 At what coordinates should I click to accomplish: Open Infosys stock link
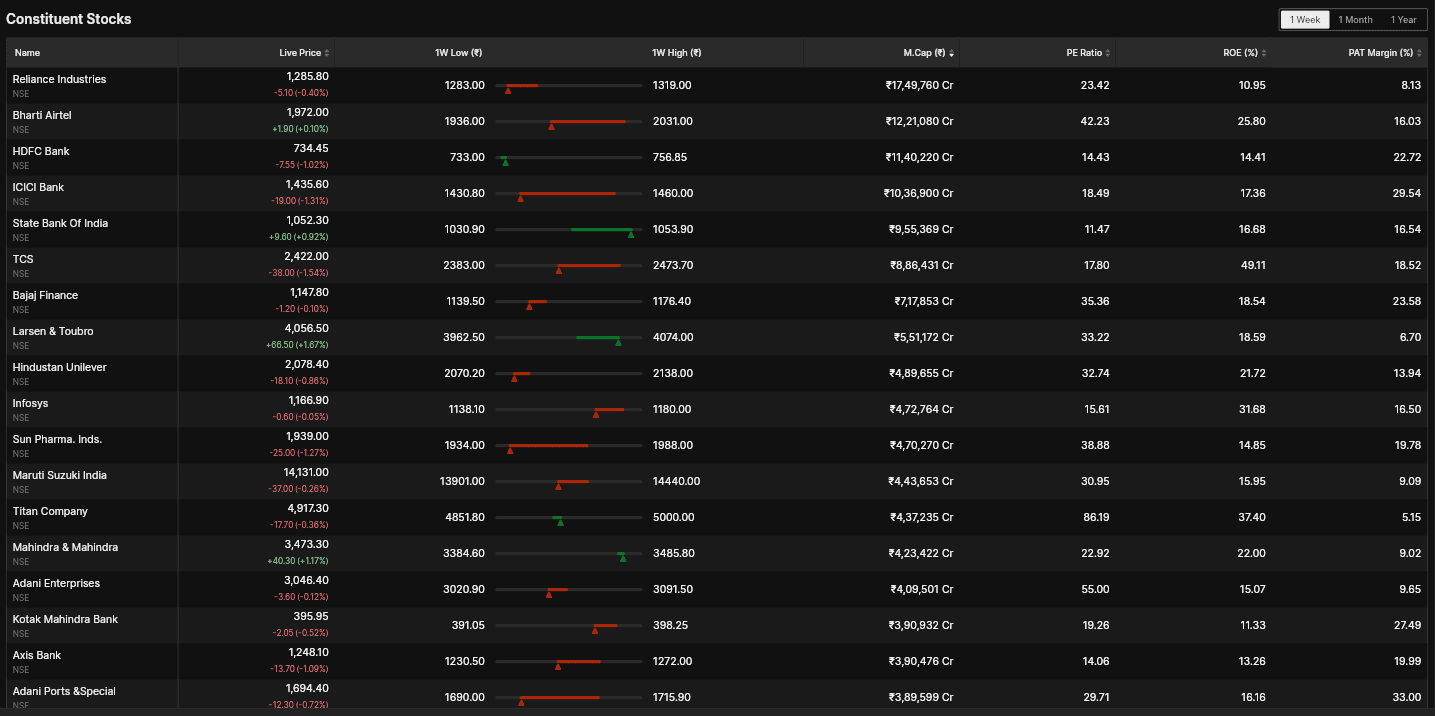click(30, 403)
